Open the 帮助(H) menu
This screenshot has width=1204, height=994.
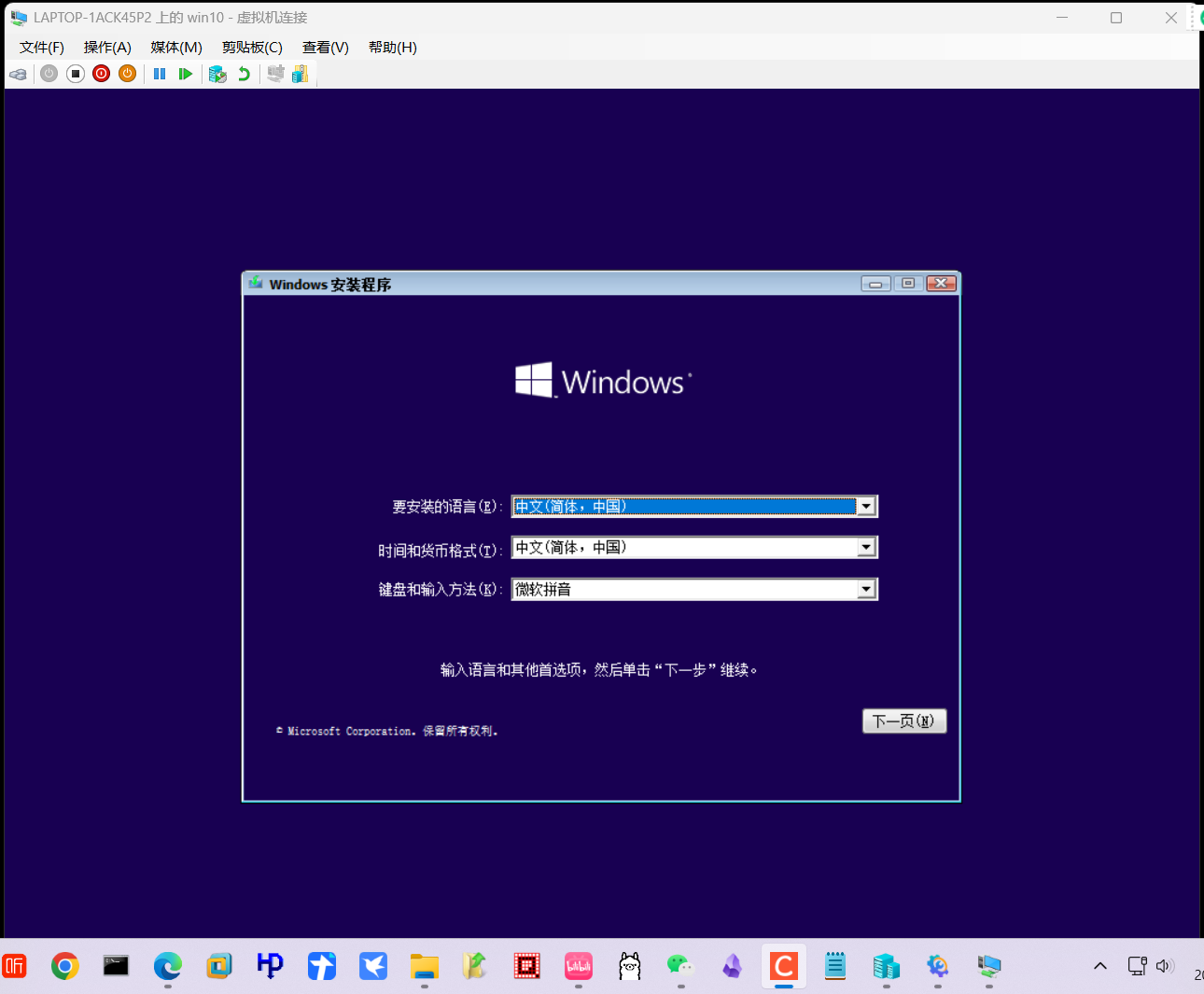tap(393, 48)
